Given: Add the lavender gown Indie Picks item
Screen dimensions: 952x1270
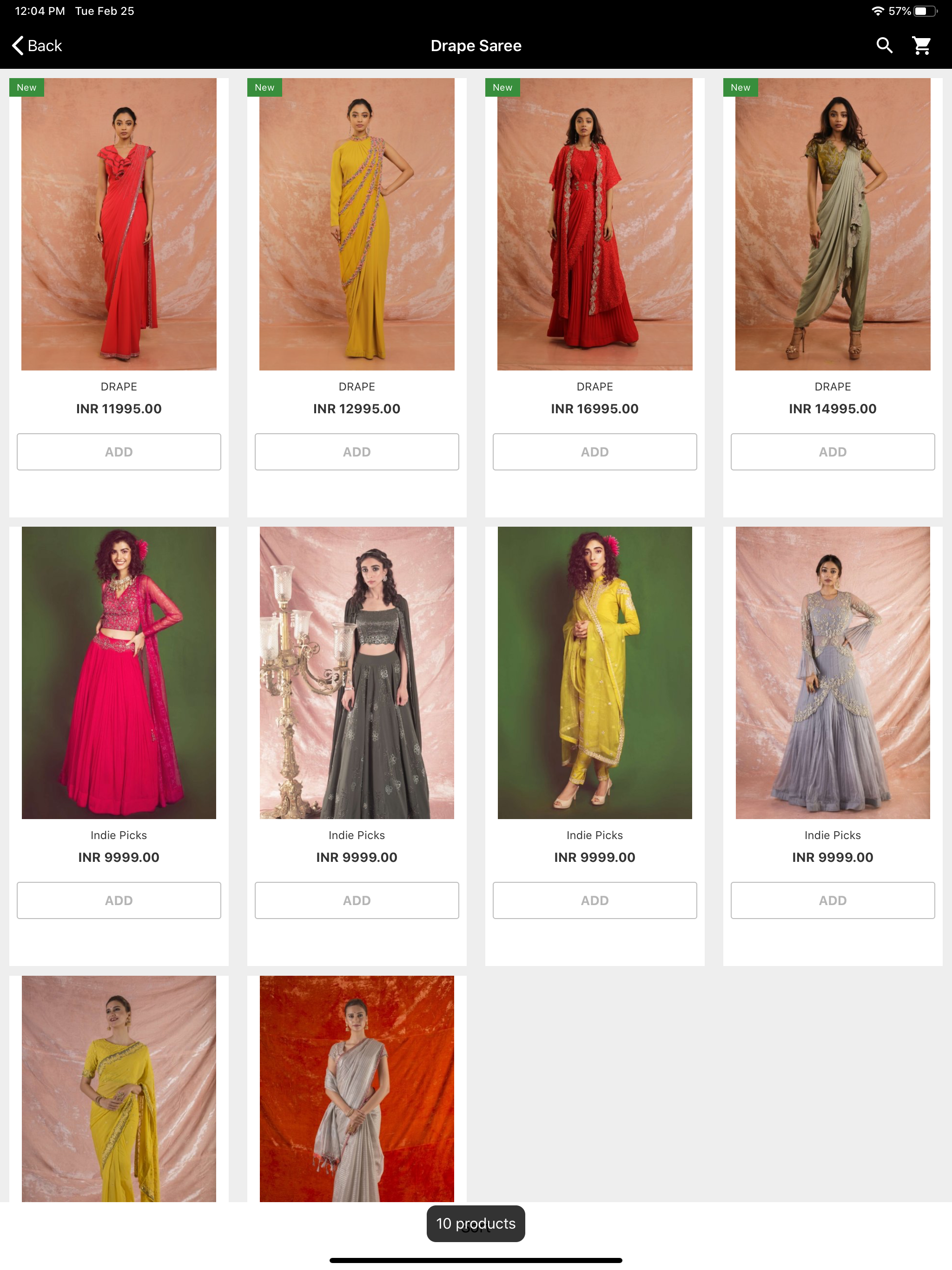Looking at the screenshot, I should pos(833,900).
